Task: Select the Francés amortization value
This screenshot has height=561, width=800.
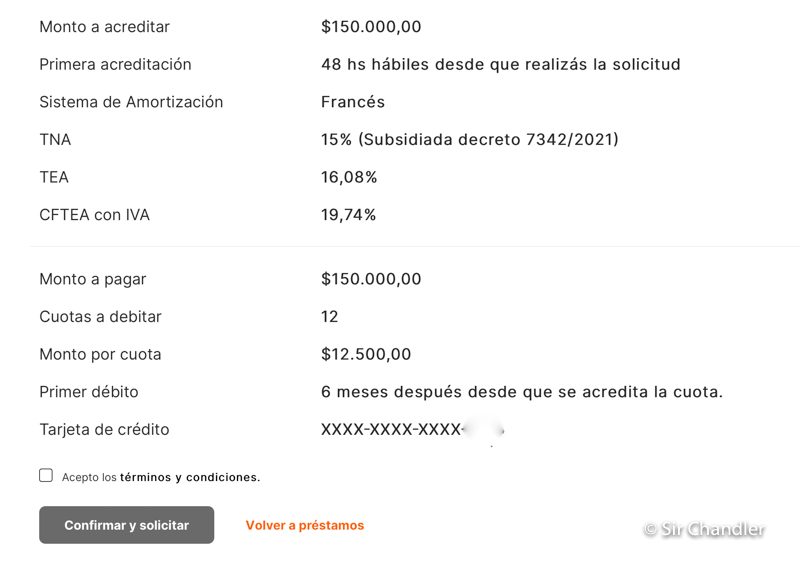Action: (353, 102)
